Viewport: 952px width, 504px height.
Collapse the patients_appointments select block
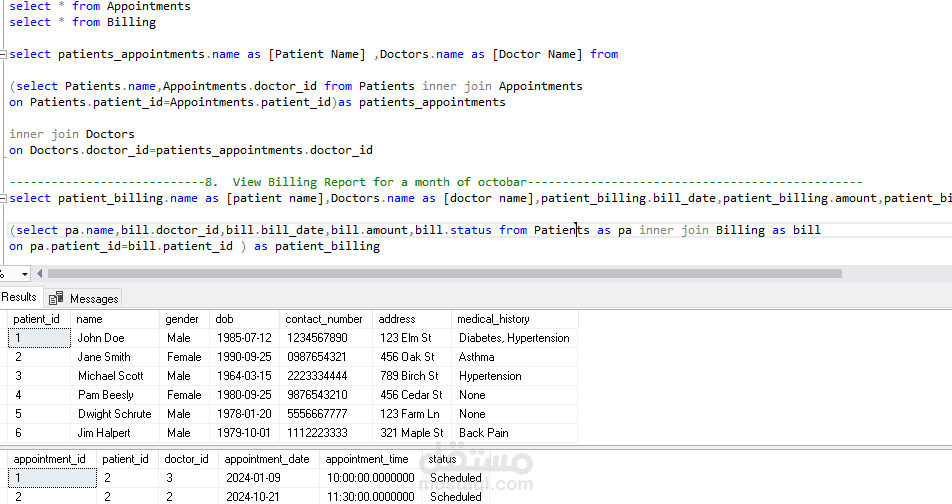(3, 54)
